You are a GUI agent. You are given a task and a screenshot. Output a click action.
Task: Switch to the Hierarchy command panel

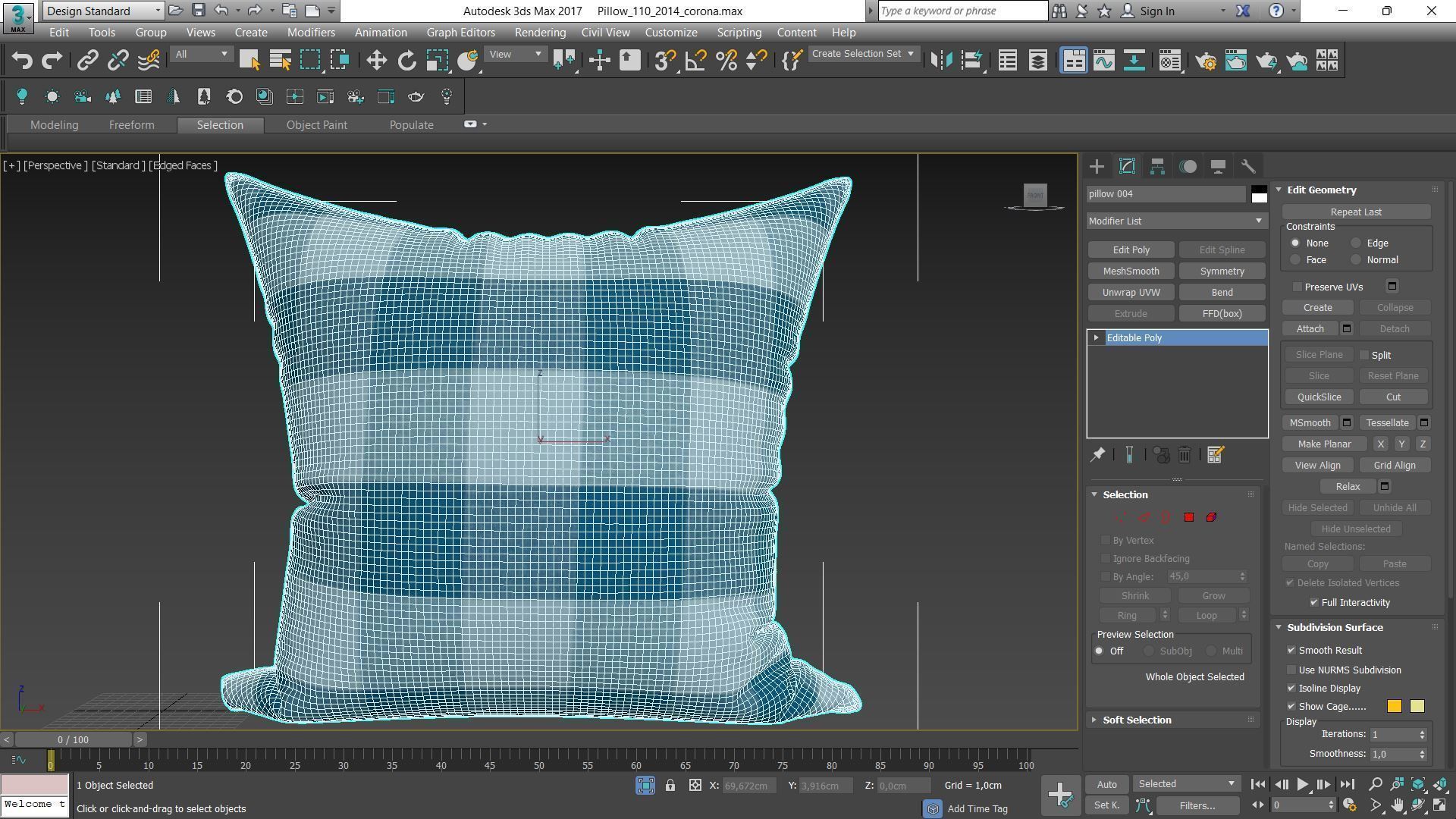coord(1157,167)
